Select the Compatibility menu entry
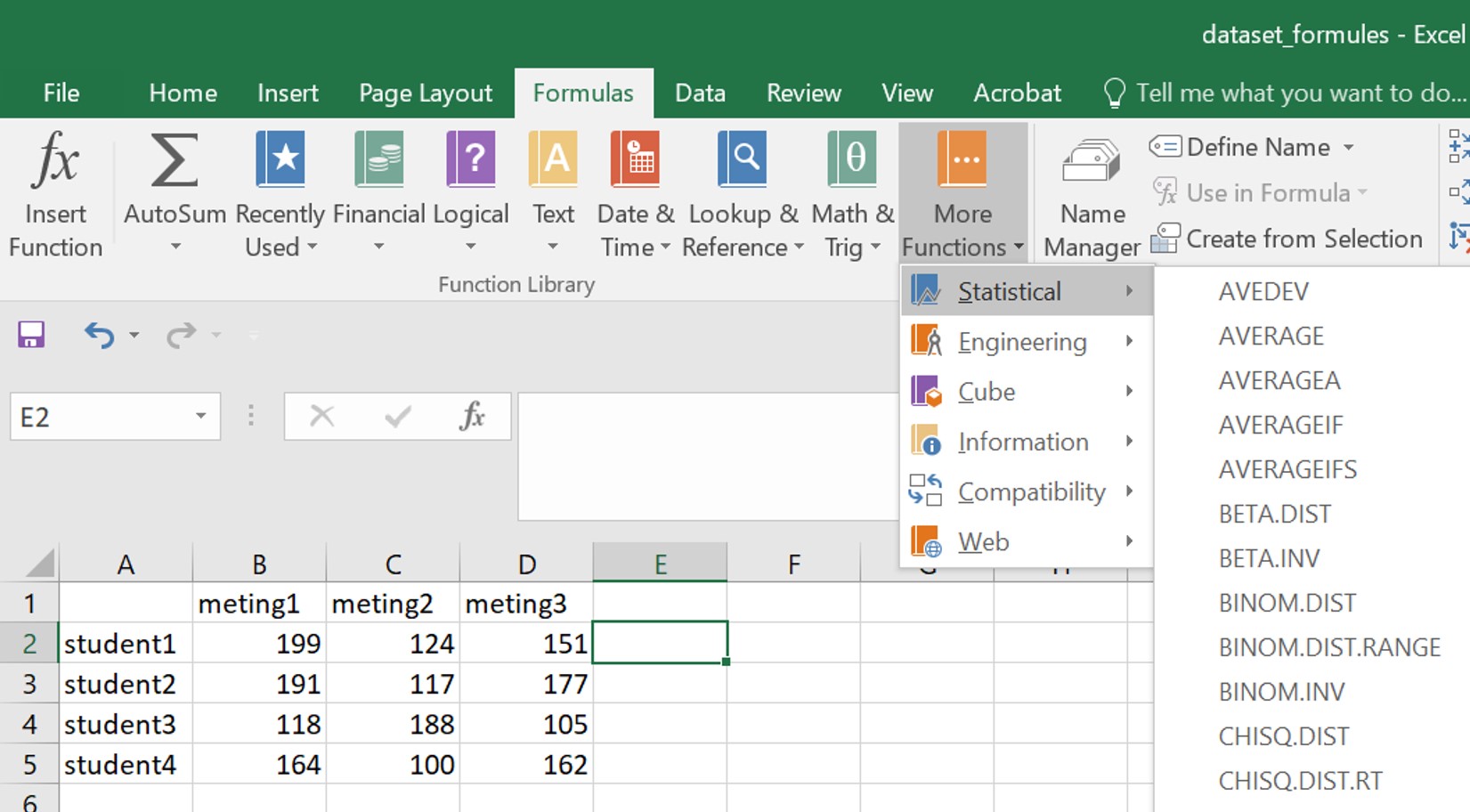The width and height of the screenshot is (1470, 812). coord(1030,491)
